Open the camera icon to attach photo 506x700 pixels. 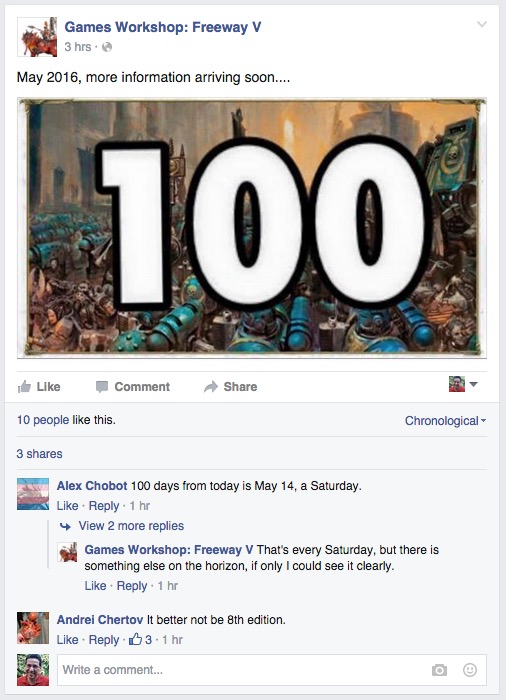click(439, 670)
